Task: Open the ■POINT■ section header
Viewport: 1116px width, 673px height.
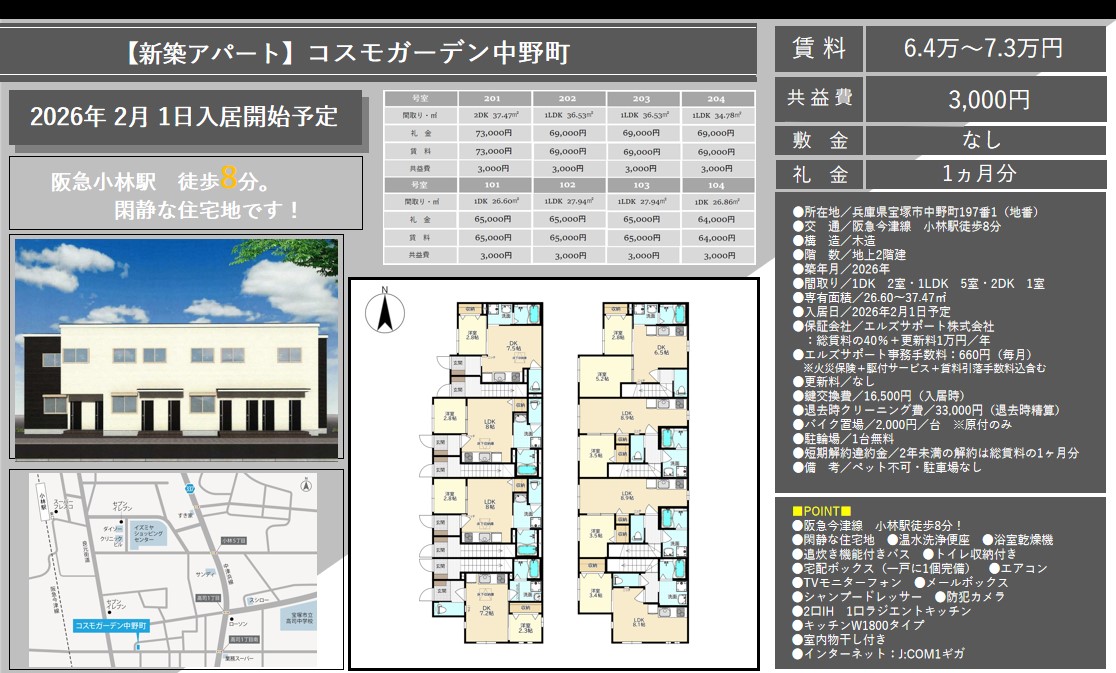Action: [x=821, y=510]
